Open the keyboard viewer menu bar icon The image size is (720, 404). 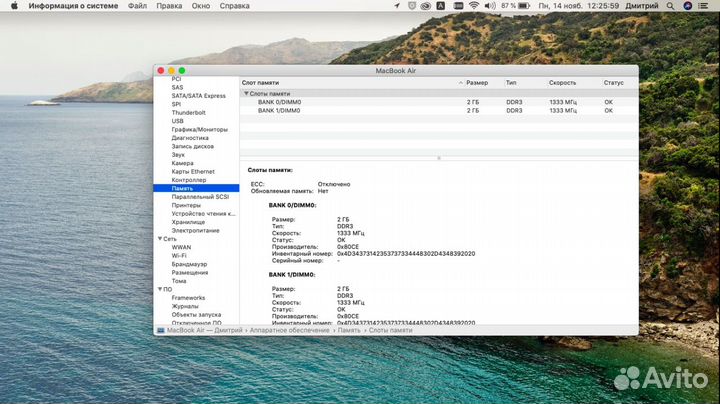(458, 6)
